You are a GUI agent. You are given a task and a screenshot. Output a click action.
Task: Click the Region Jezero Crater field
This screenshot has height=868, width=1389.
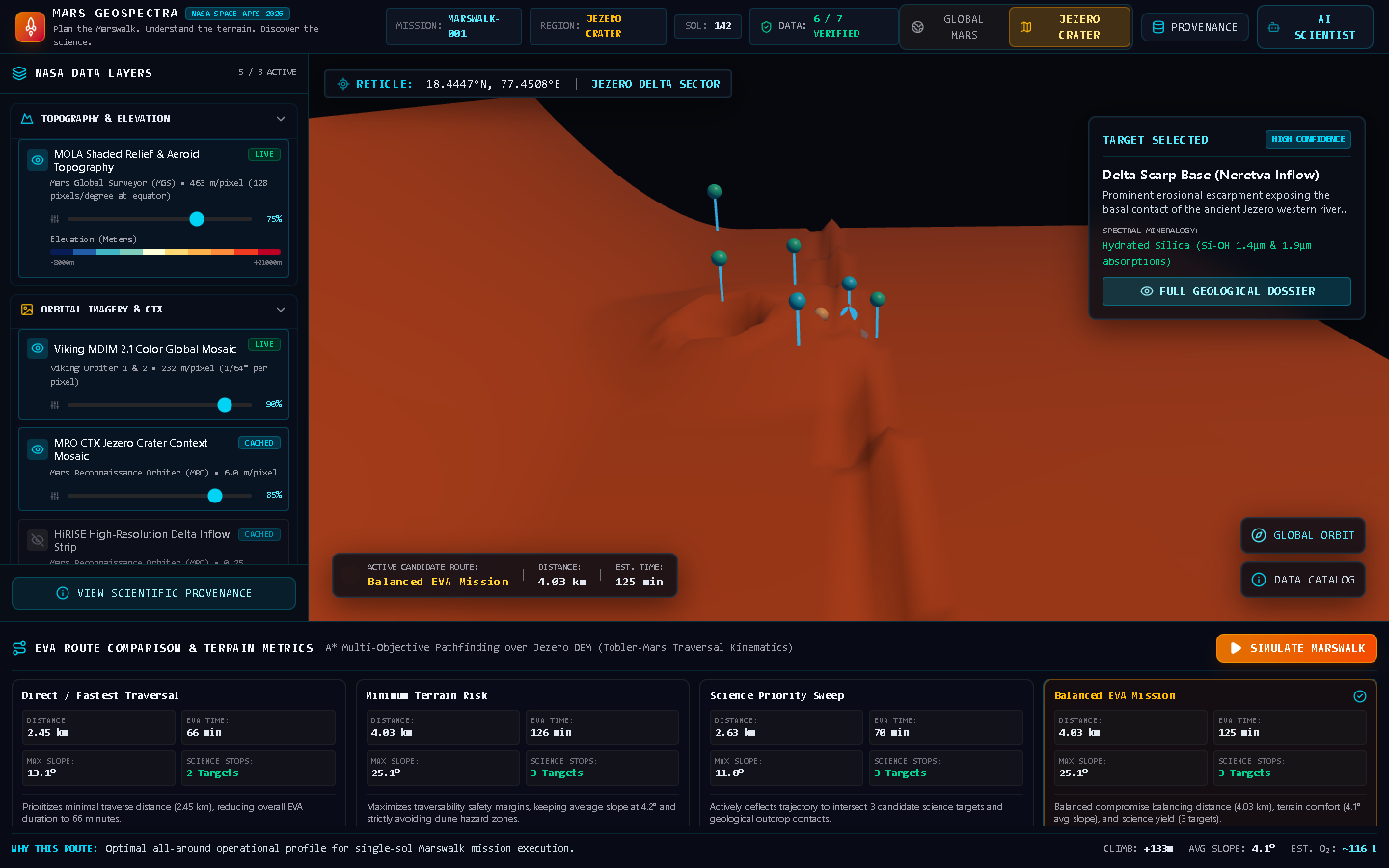point(598,26)
